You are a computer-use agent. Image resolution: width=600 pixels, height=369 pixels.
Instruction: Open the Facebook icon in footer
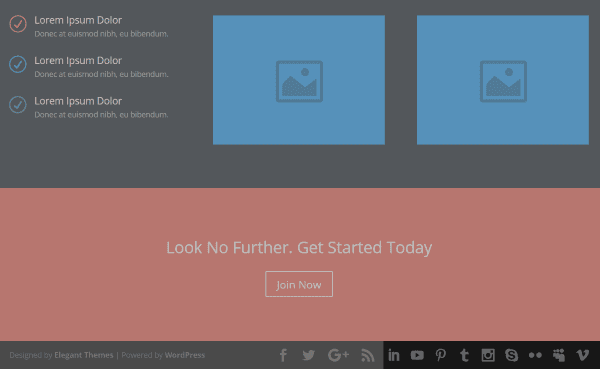[x=283, y=355]
